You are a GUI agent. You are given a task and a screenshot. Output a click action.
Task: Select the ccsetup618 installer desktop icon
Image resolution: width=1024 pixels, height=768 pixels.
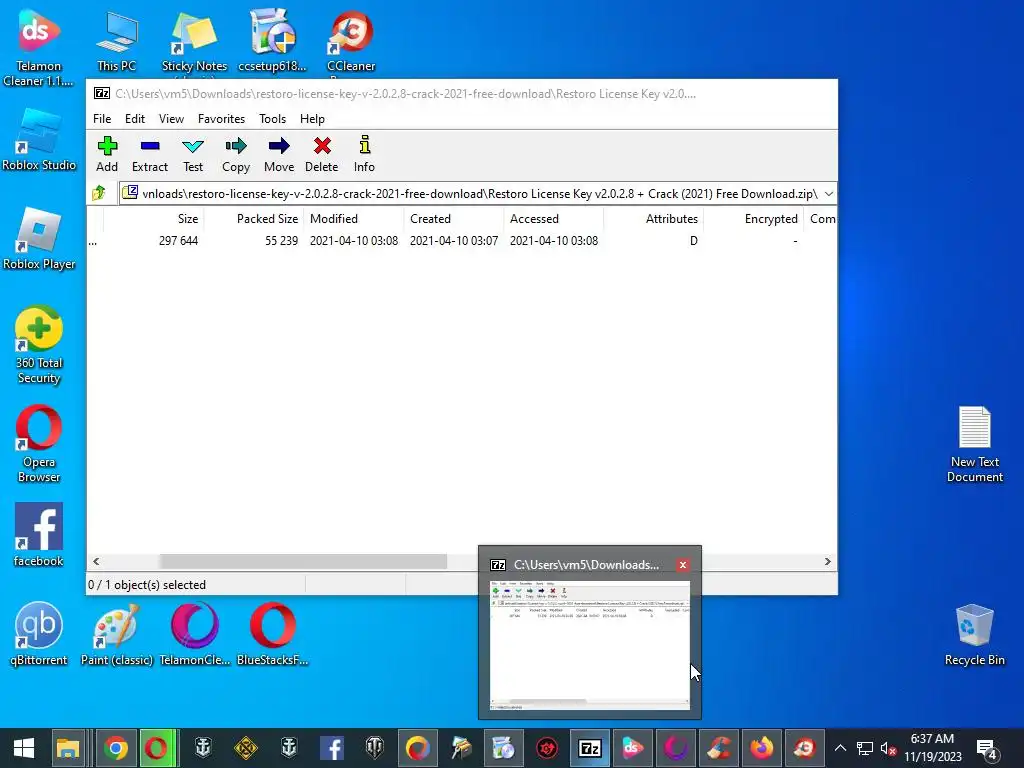(272, 40)
